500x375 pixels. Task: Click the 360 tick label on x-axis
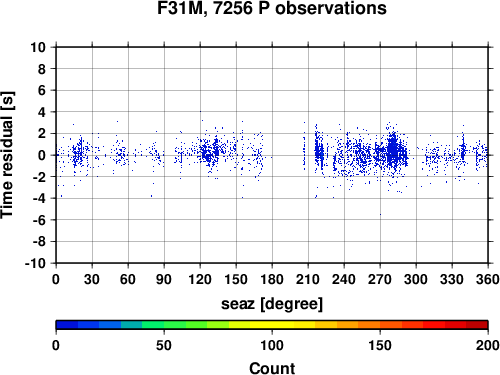coord(487,279)
